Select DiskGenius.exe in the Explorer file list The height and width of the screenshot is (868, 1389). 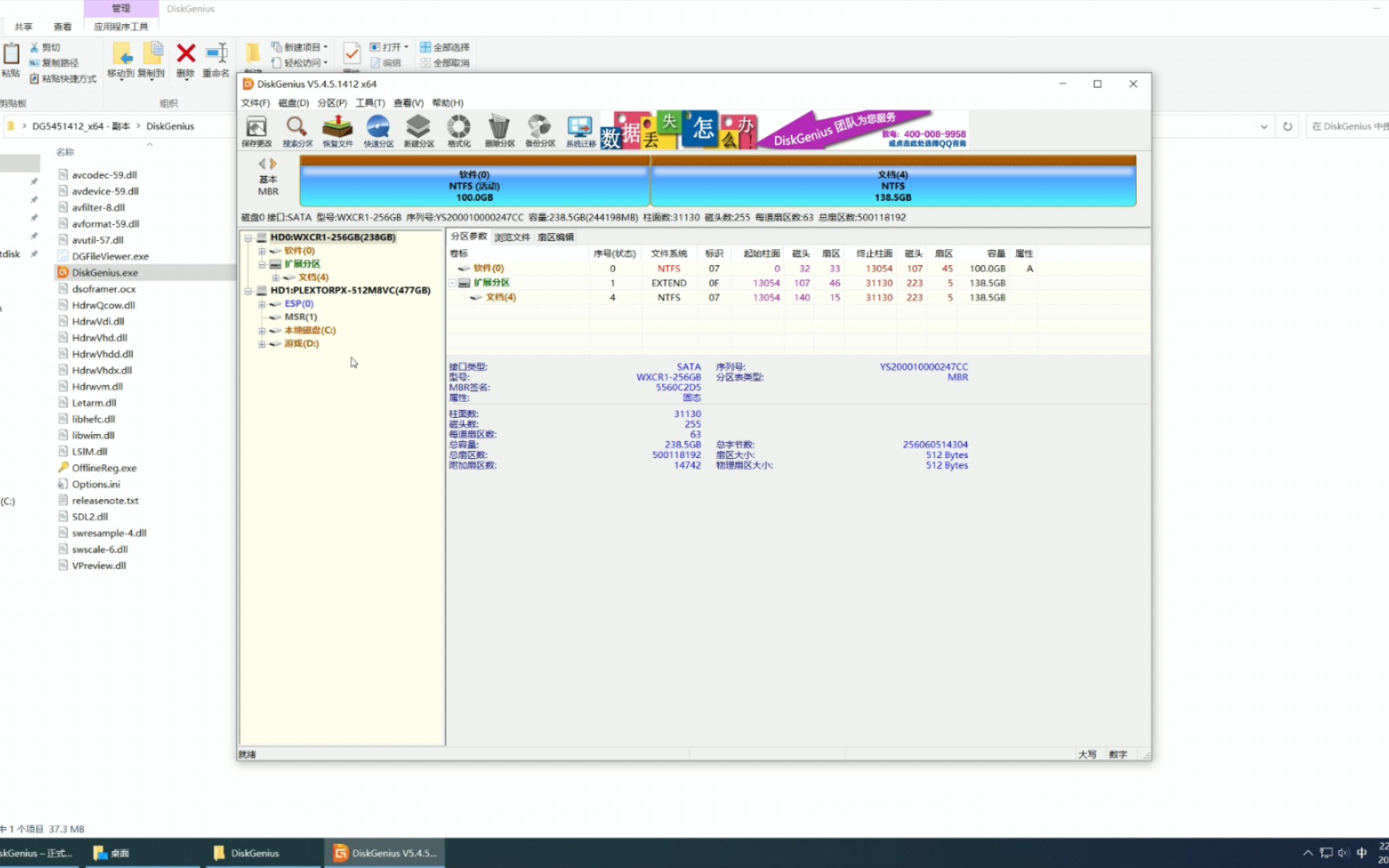[x=104, y=272]
